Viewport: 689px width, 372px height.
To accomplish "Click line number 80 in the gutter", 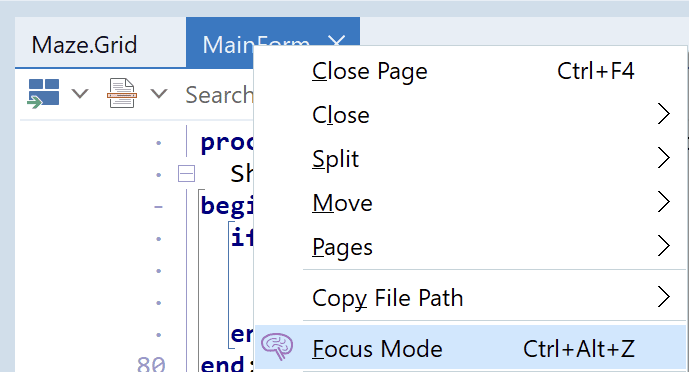I will [151, 364].
